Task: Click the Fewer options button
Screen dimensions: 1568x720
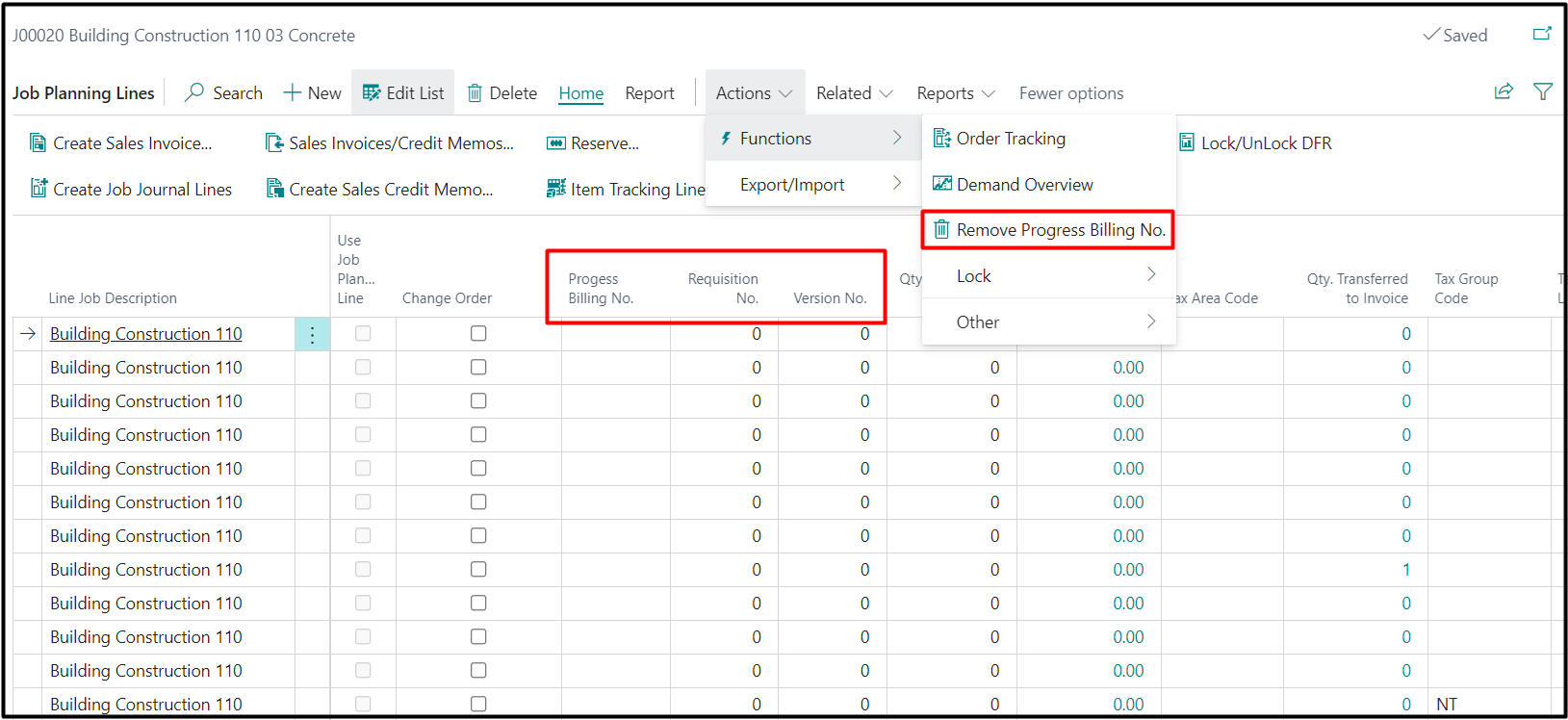Action: pos(1071,93)
